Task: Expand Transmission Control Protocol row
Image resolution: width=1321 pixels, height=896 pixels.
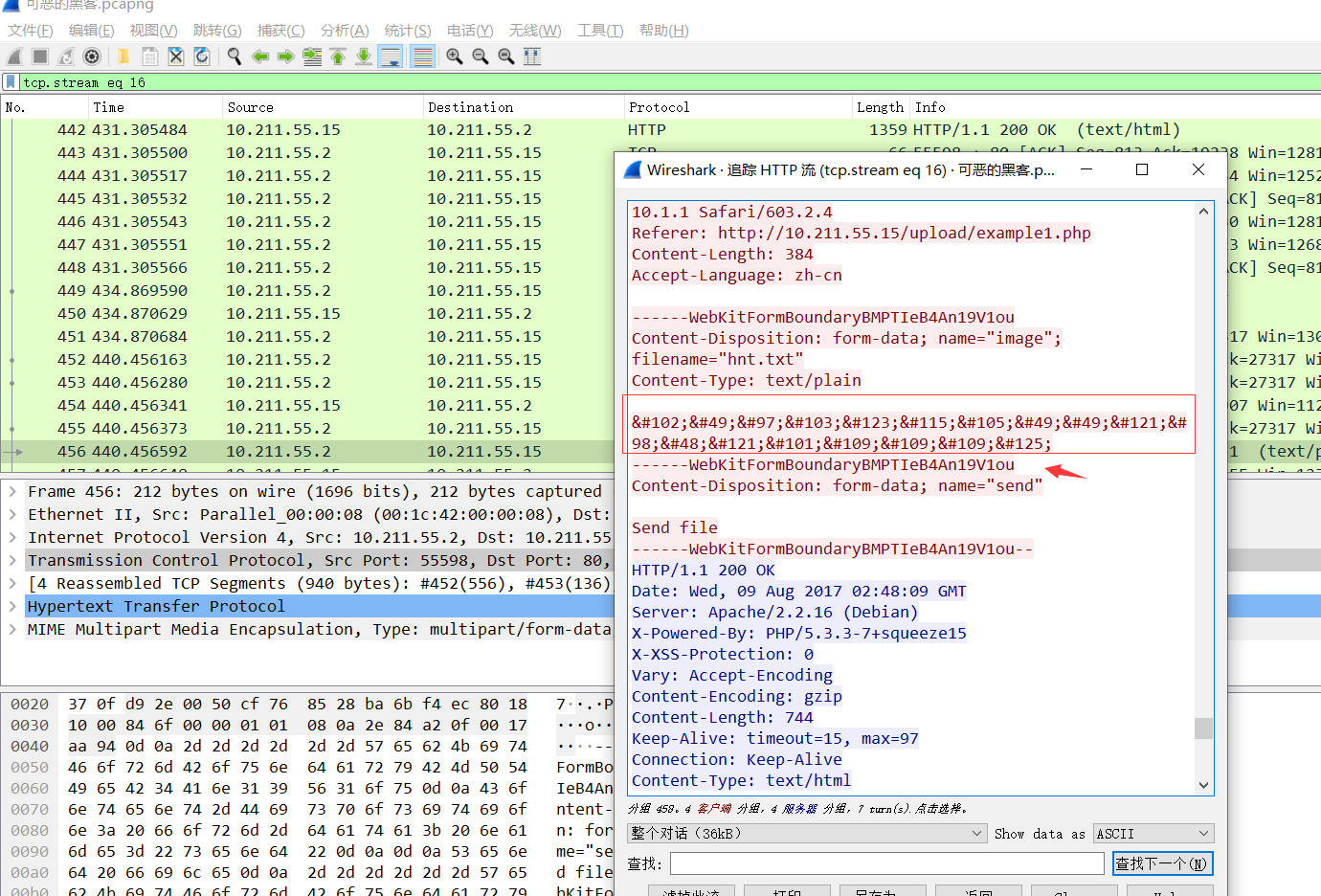Action: [x=12, y=560]
